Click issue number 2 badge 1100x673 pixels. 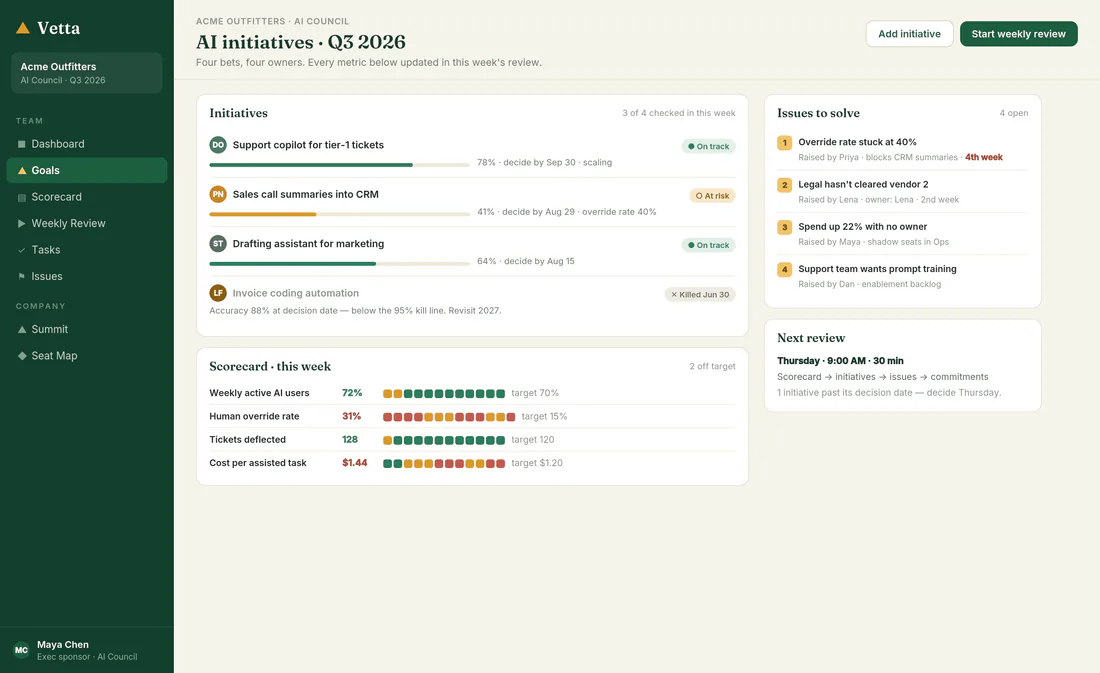coord(785,185)
